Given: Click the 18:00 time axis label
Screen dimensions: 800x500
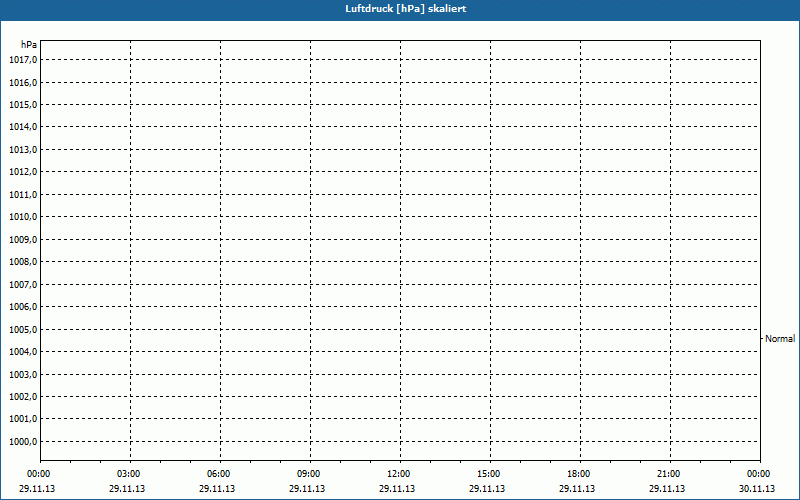Looking at the screenshot, I should tap(579, 474).
